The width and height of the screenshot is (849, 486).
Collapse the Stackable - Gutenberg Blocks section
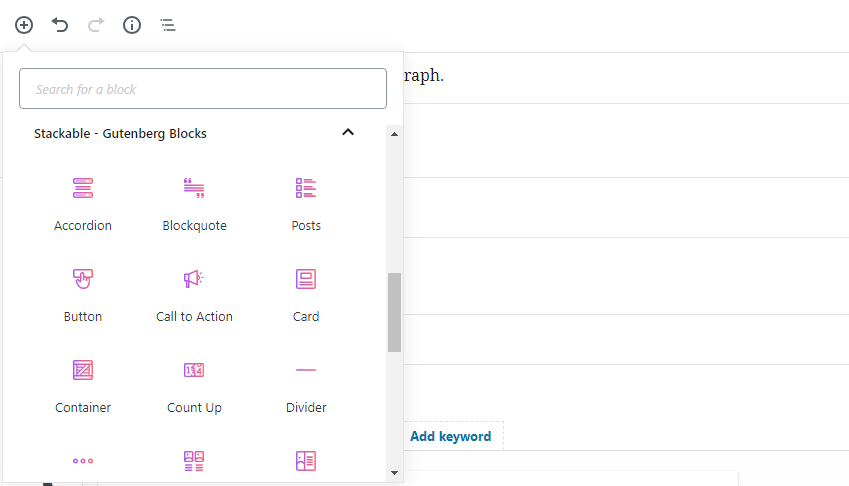coord(348,133)
